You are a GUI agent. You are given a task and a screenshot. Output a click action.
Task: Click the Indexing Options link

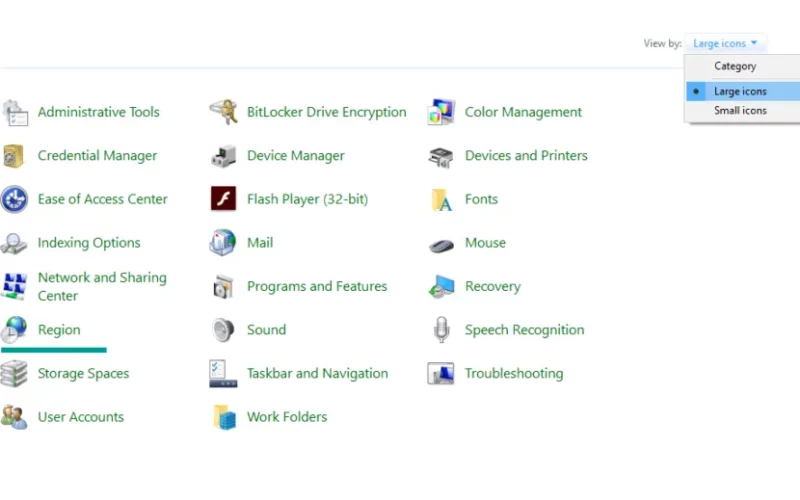click(x=89, y=243)
